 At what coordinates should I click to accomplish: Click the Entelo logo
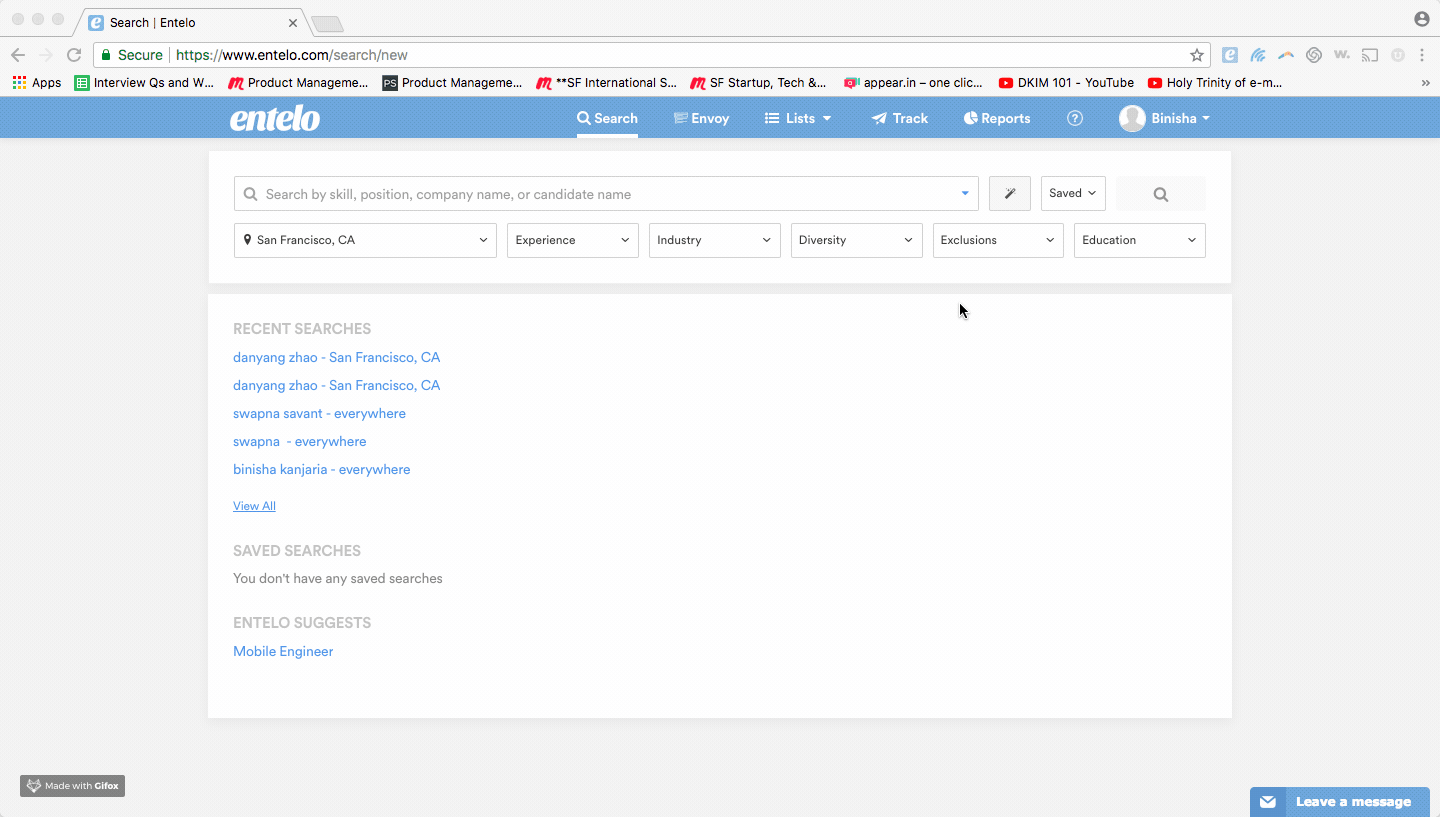275,119
